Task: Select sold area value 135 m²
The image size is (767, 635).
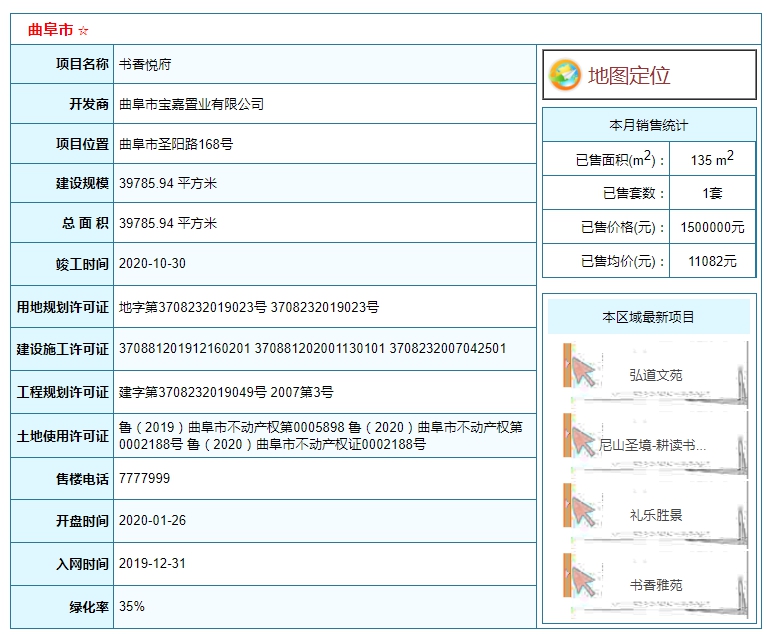Action: pyautogui.click(x=712, y=158)
